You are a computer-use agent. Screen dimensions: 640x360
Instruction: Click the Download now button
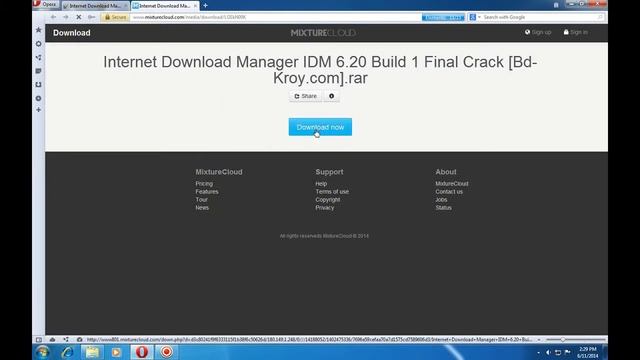tap(320, 127)
